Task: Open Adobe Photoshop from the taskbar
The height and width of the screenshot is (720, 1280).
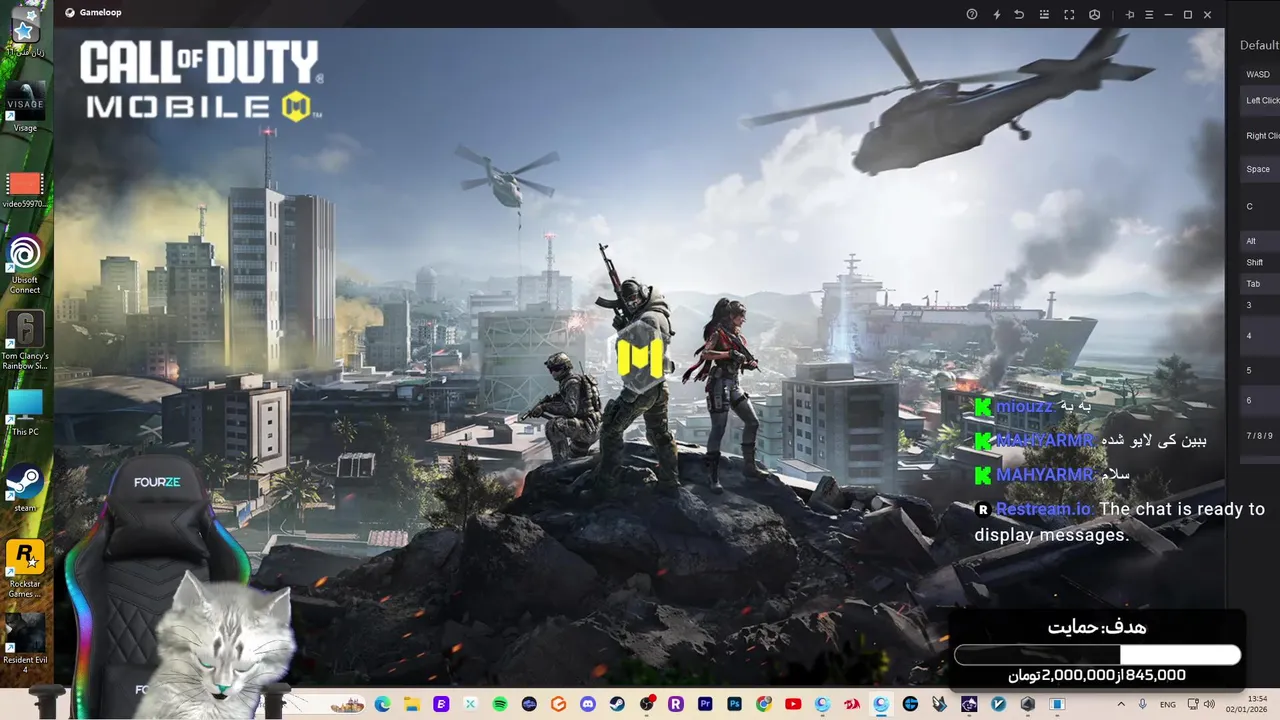Action: click(x=735, y=704)
